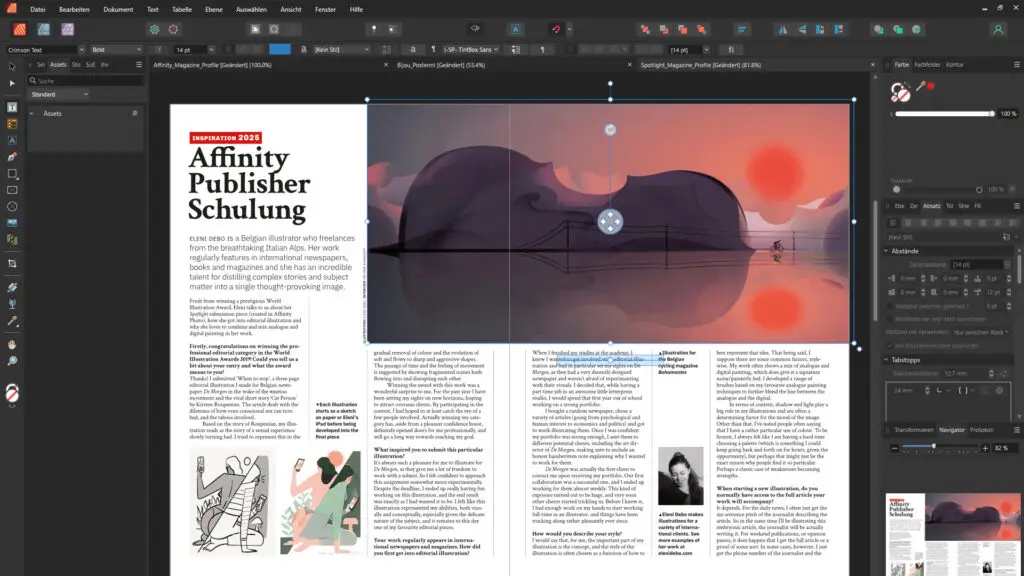
Task: Open the Assets panel options menu
Action: 138,65
